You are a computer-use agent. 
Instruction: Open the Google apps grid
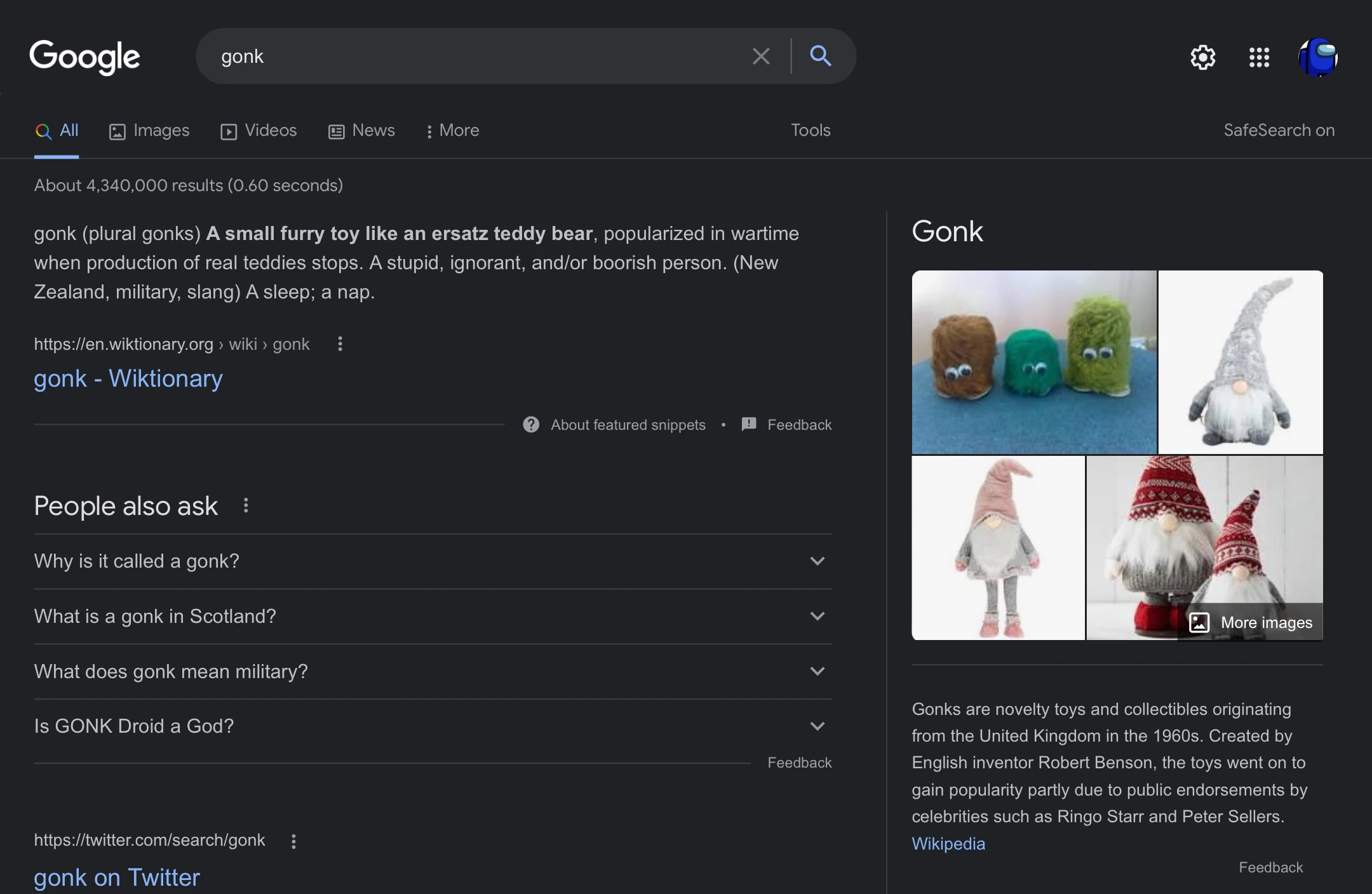[1258, 57]
